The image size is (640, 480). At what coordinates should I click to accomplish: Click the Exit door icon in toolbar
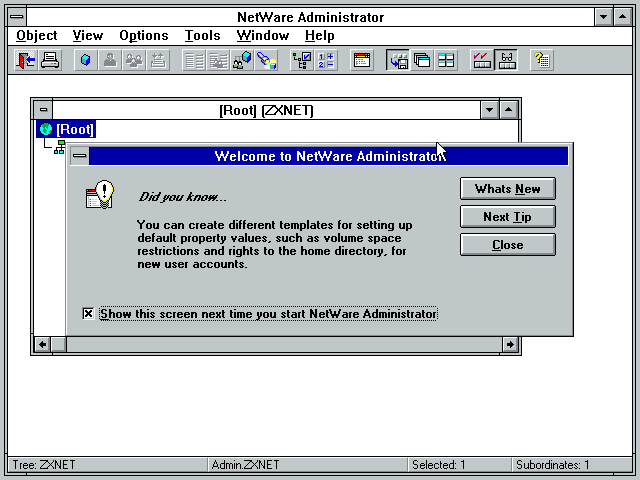point(25,60)
